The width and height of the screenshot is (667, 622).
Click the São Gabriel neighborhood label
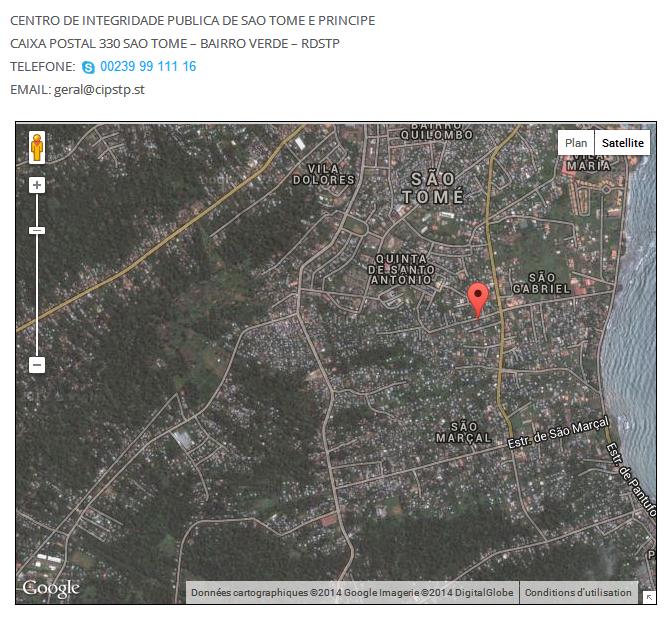coord(541,282)
